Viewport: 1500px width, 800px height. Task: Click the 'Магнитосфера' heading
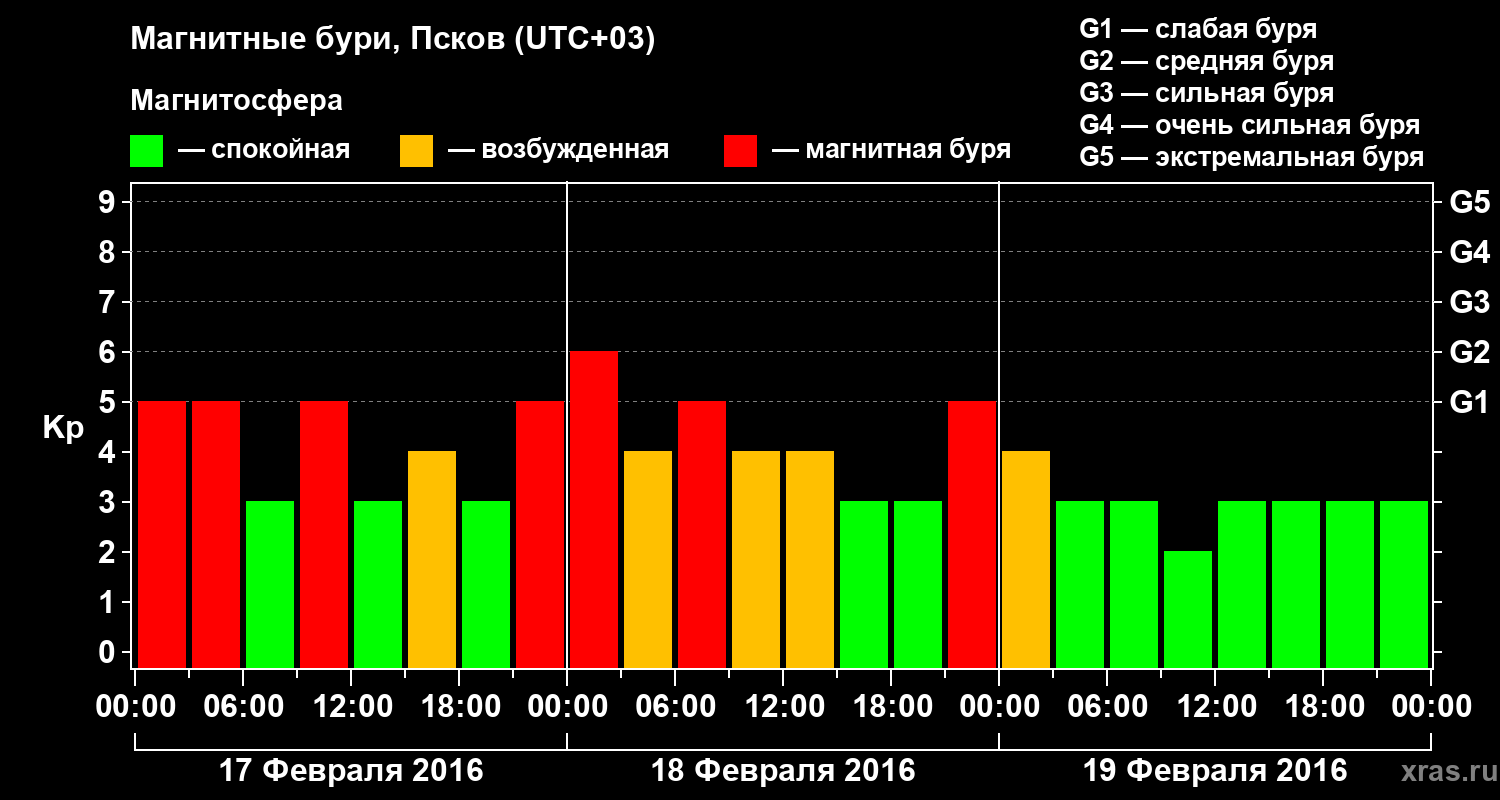[x=236, y=101]
